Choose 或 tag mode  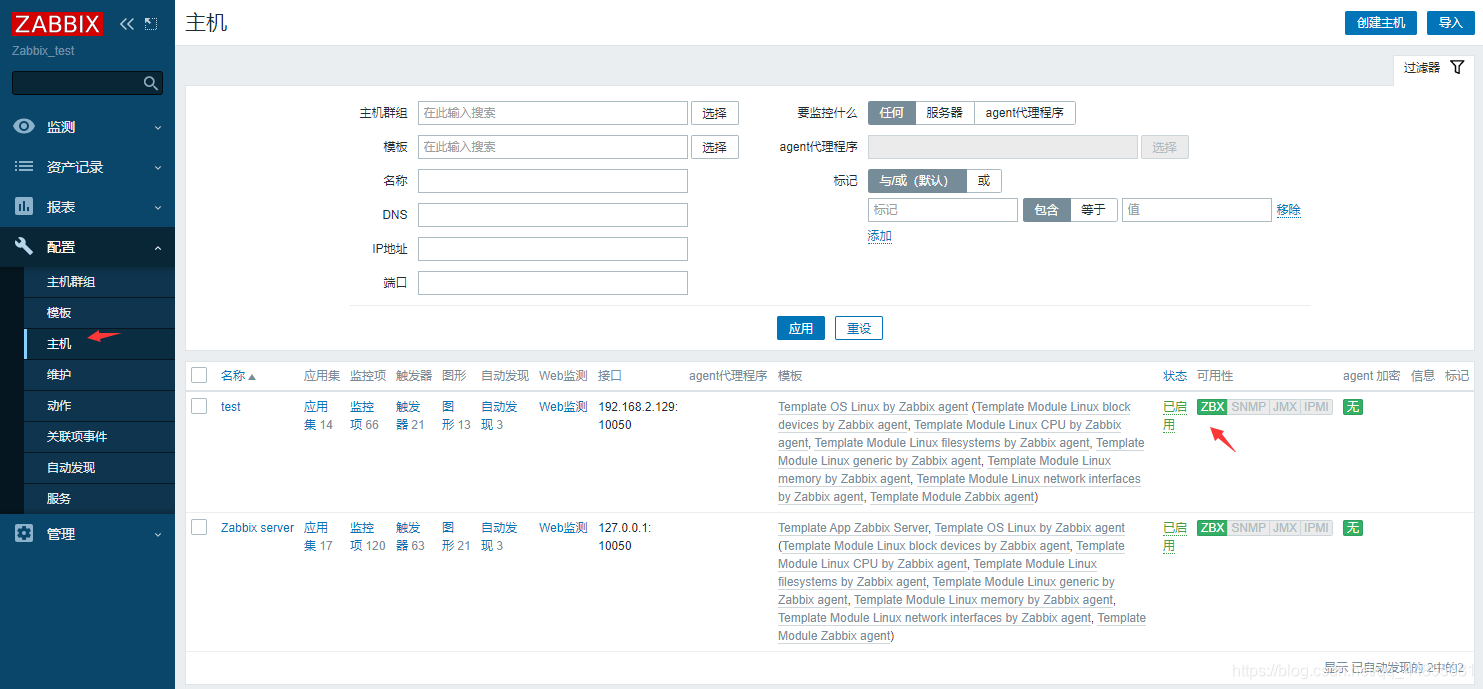pyautogui.click(x=984, y=181)
